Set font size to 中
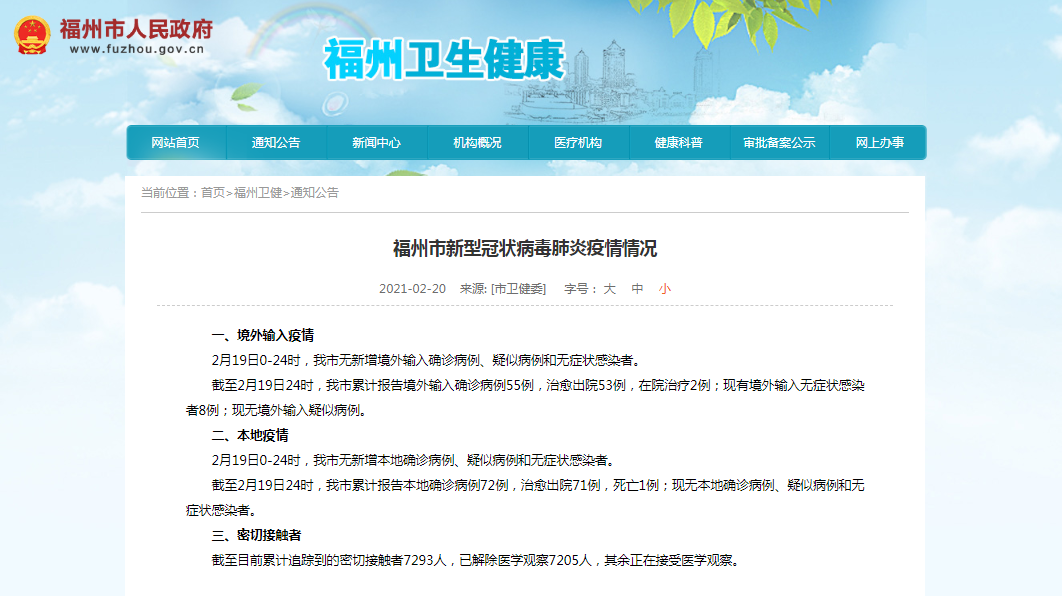The image size is (1062, 596). (x=637, y=289)
